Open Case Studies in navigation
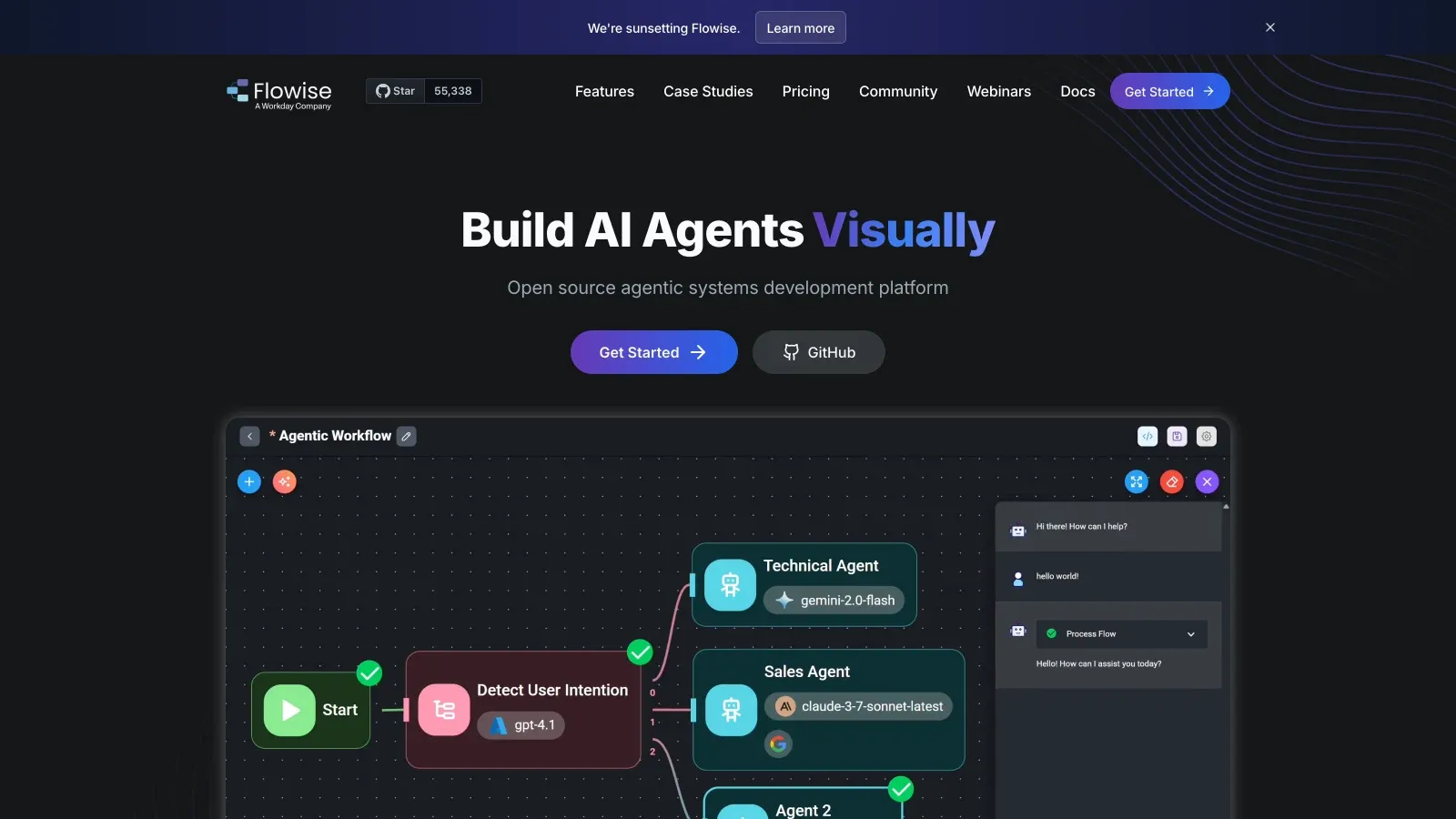1456x819 pixels. (708, 91)
